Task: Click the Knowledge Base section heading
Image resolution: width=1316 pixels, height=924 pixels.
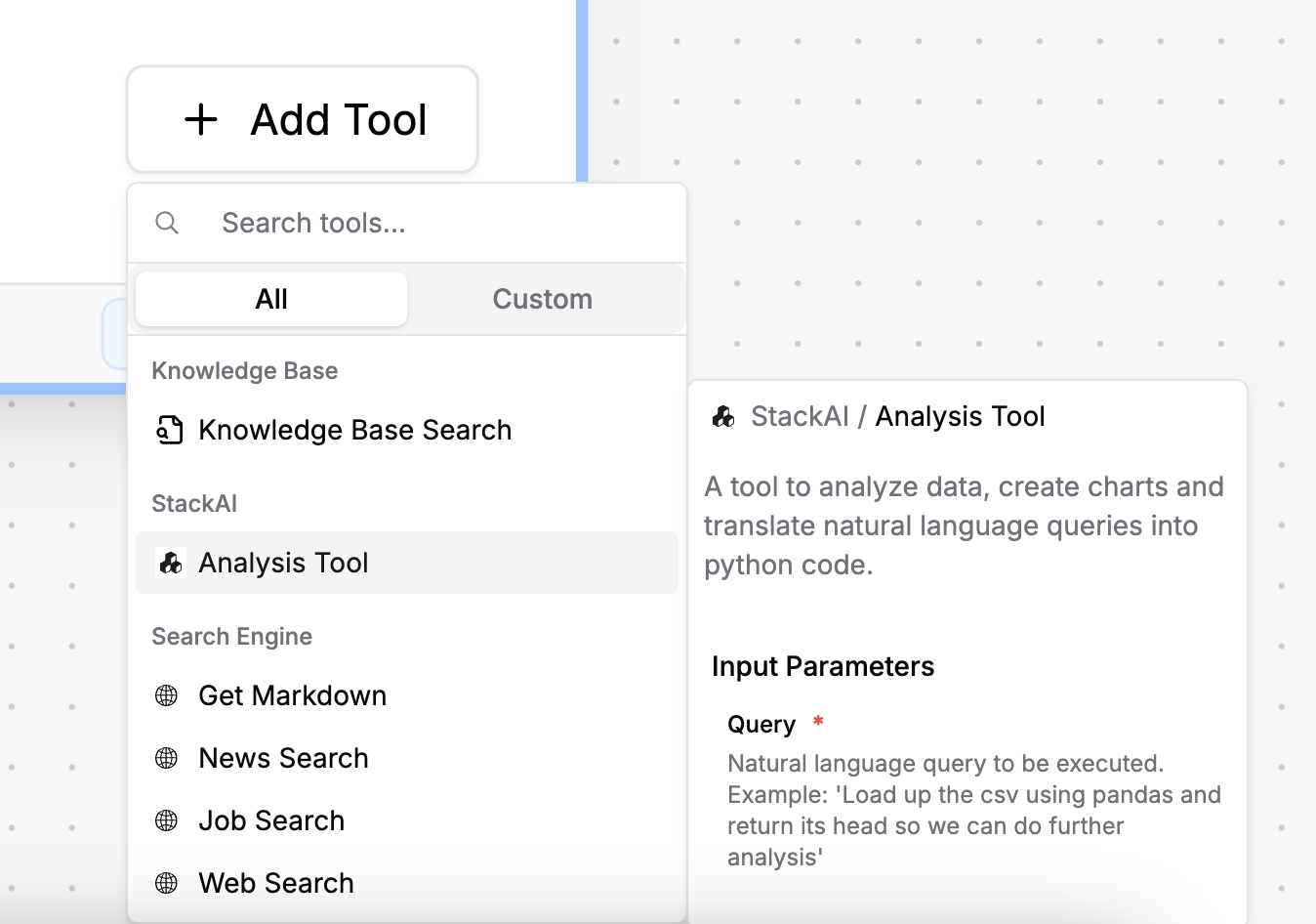Action: point(245,371)
